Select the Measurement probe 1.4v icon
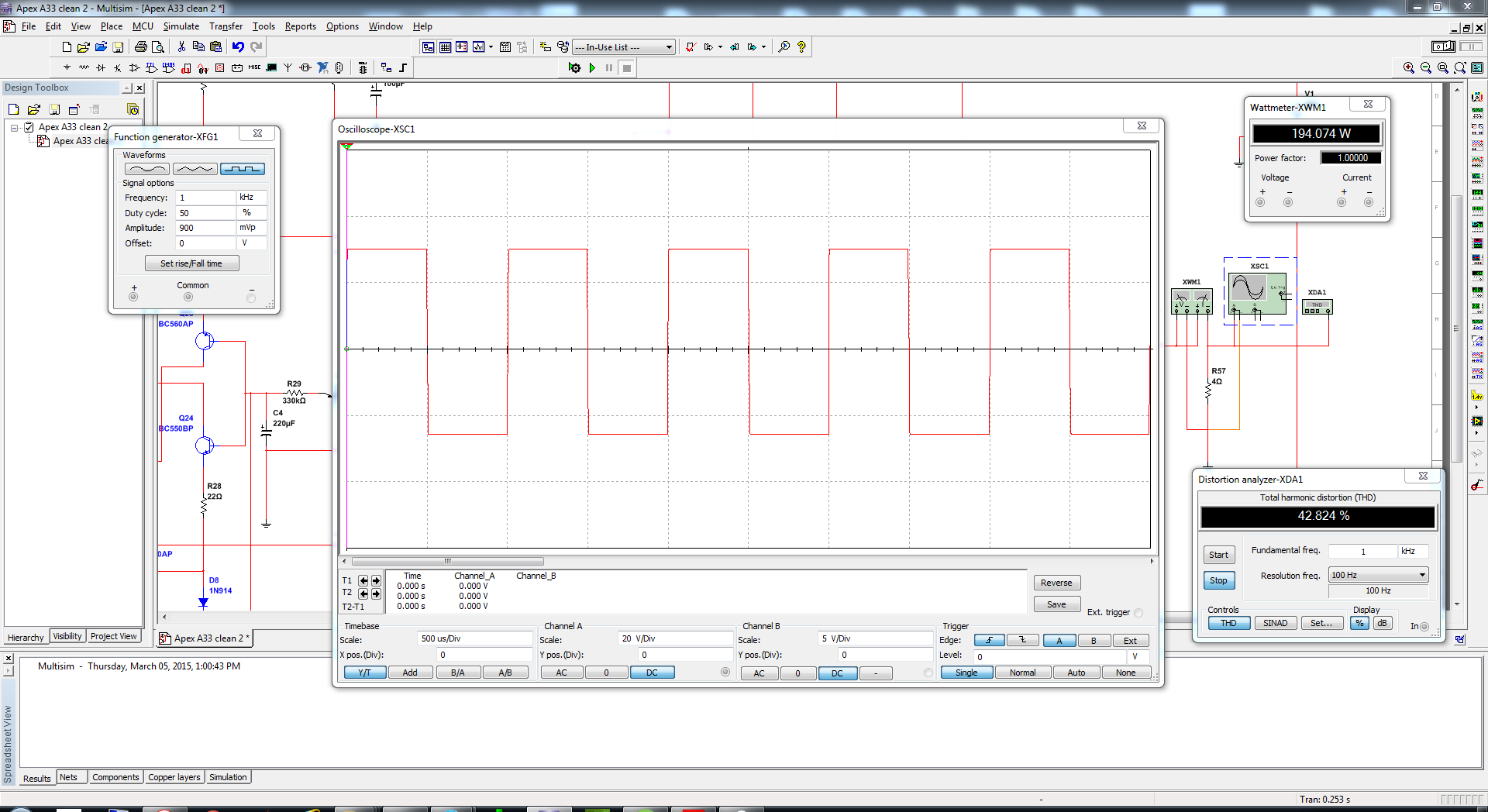 click(1477, 396)
